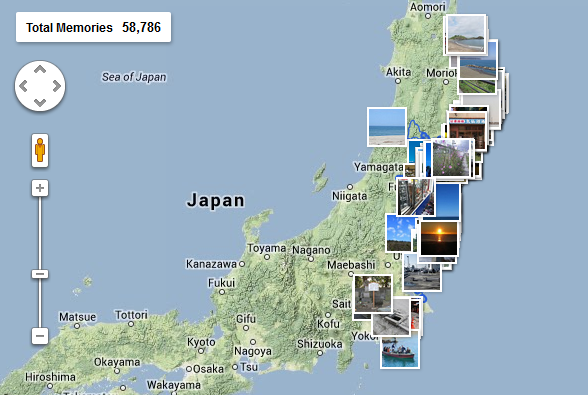Viewport: 588px width, 395px height.
Task: Select the orange Street View pegman
Action: pyautogui.click(x=40, y=150)
